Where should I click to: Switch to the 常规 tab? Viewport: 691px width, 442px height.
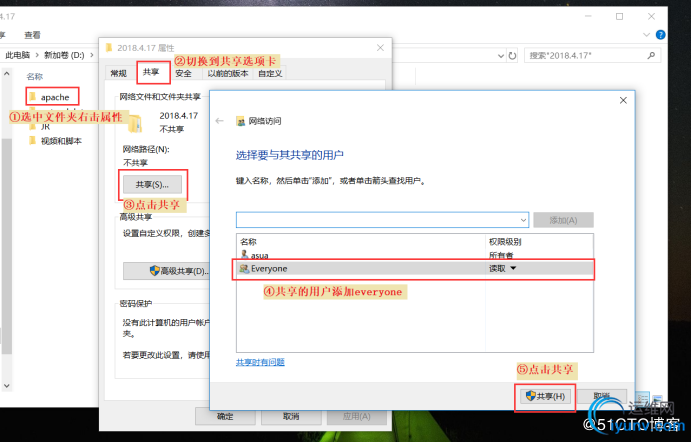[x=119, y=73]
